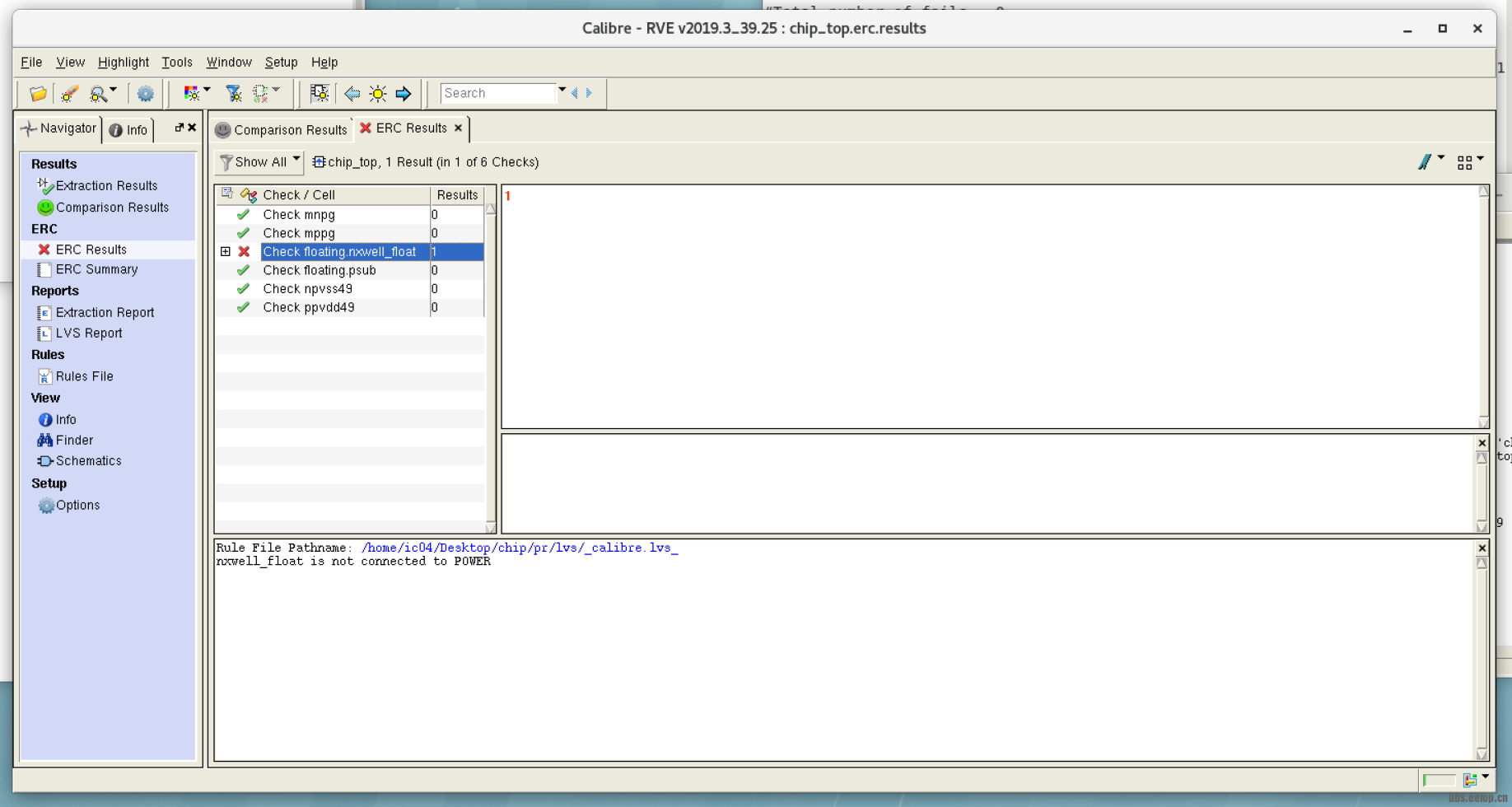Click the filter funnel highlight icon

[234, 94]
